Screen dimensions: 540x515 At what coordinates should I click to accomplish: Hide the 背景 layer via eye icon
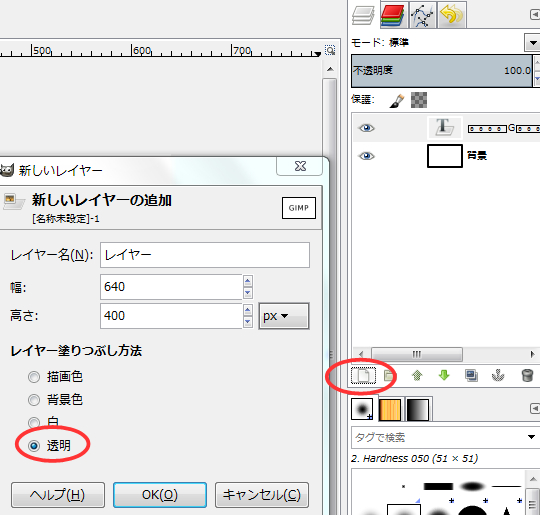[366, 156]
